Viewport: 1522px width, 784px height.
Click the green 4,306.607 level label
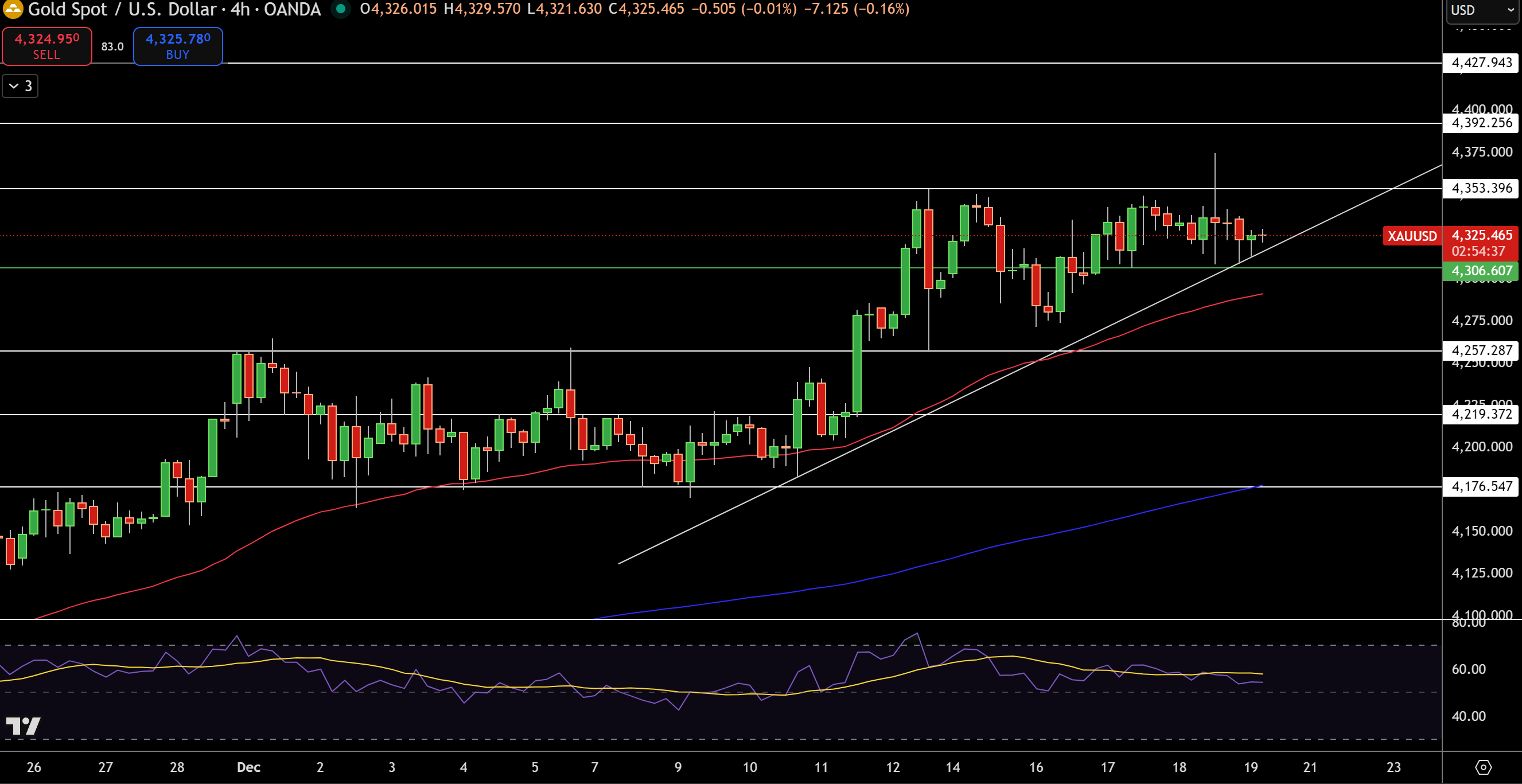click(x=1480, y=271)
